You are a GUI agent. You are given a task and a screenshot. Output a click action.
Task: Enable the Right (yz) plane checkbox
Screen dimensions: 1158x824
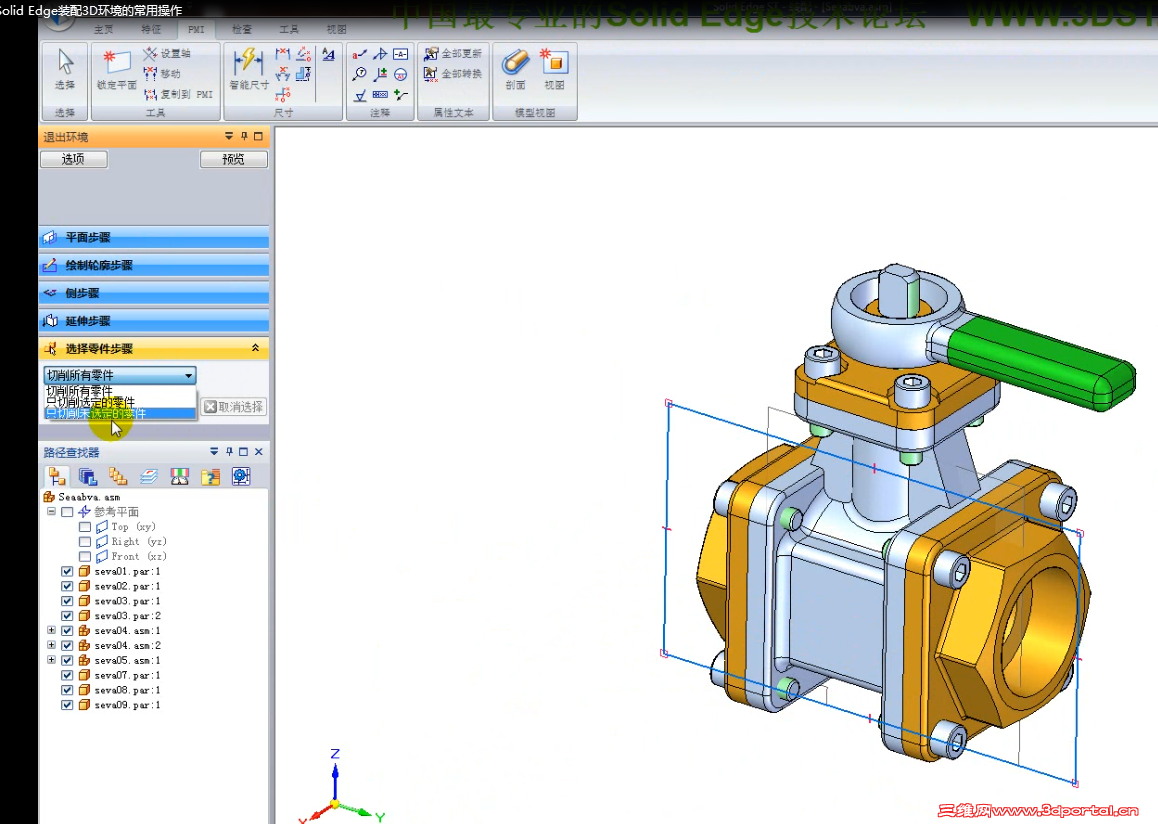(x=85, y=542)
